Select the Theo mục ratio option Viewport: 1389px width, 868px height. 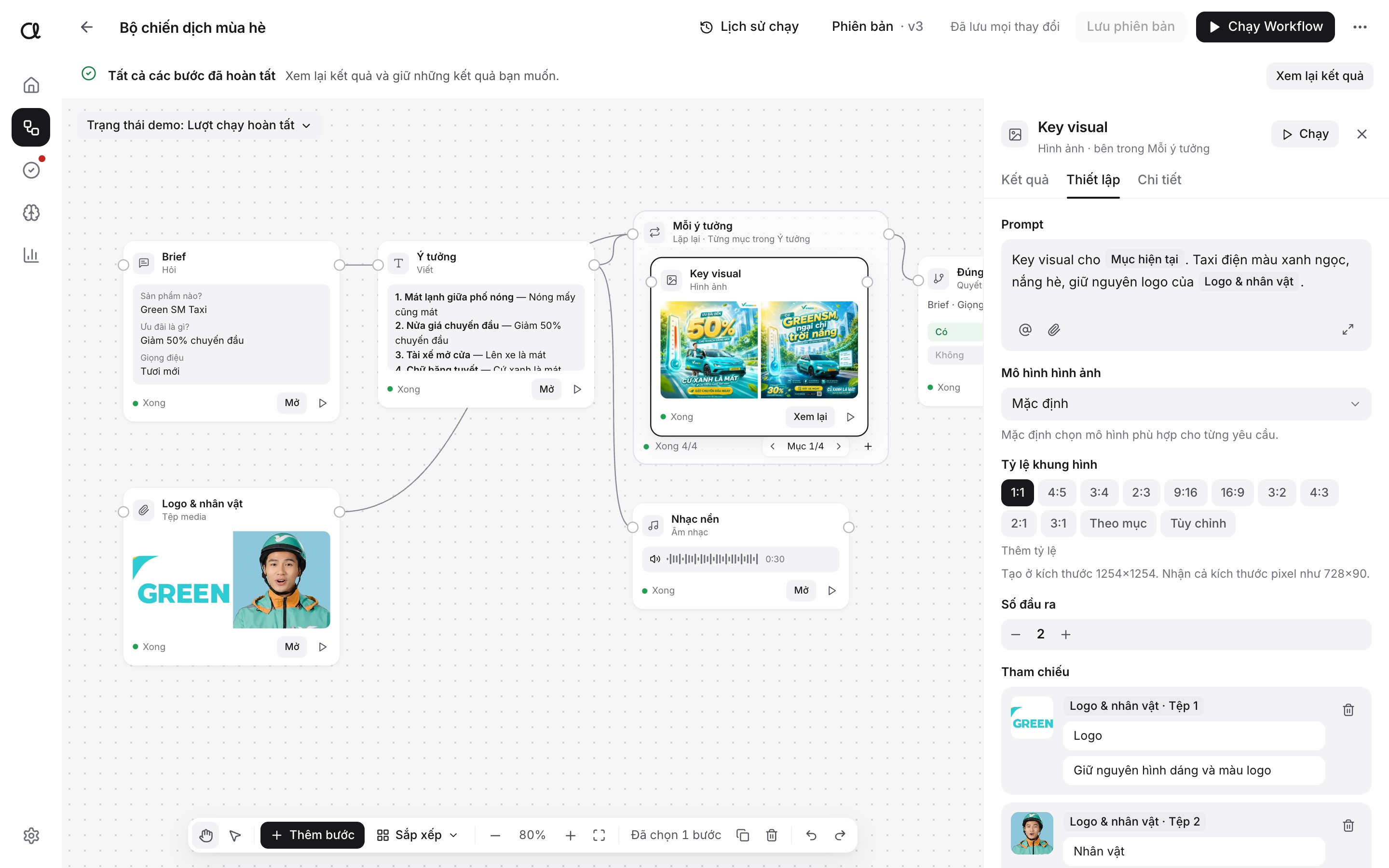click(1117, 524)
